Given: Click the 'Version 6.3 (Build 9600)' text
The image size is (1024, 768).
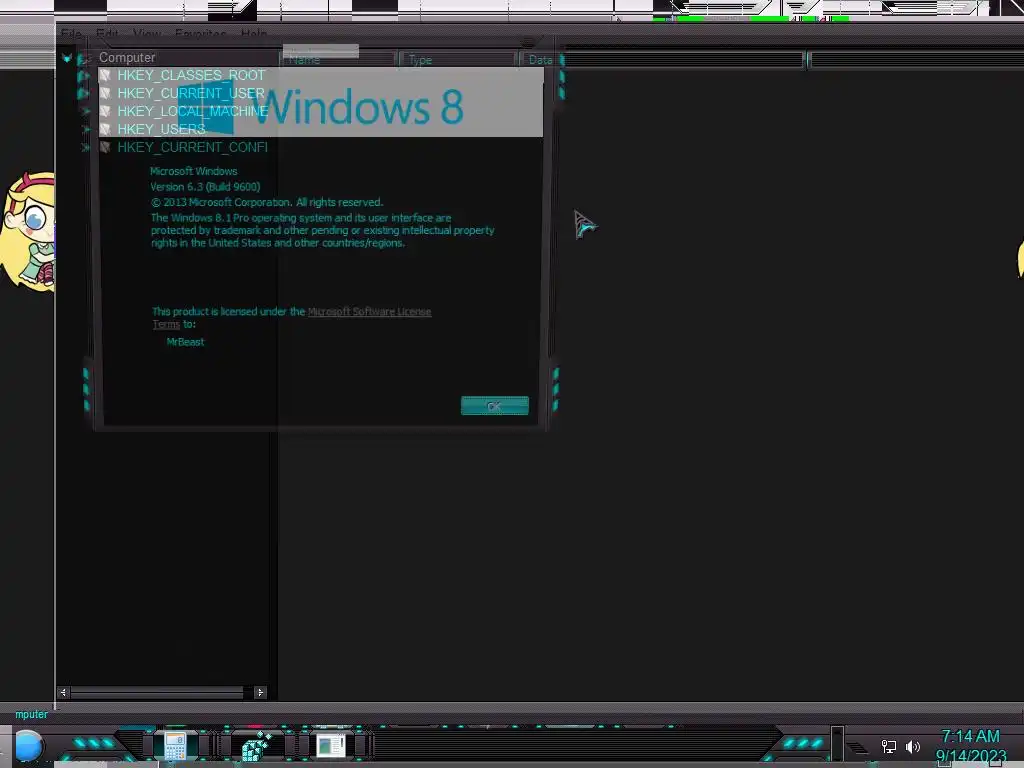Looking at the screenshot, I should [x=205, y=187].
